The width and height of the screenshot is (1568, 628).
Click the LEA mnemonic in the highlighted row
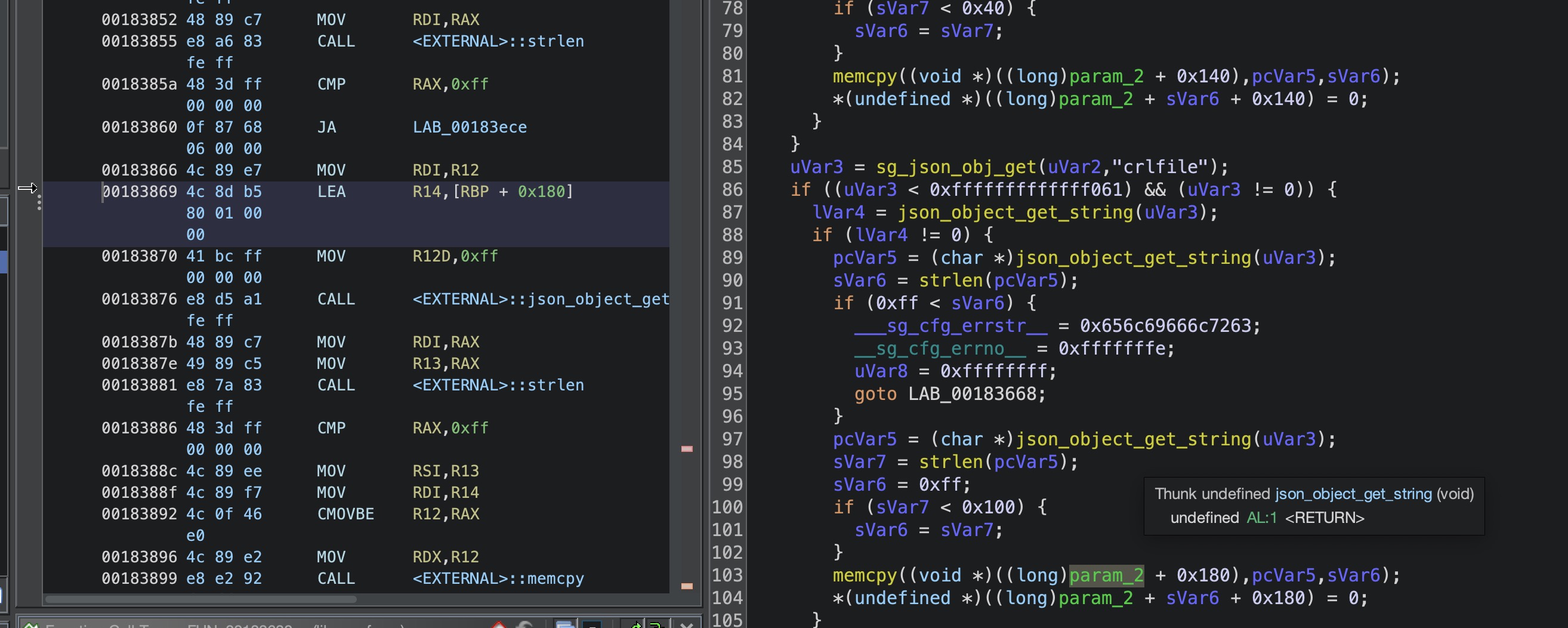(331, 192)
